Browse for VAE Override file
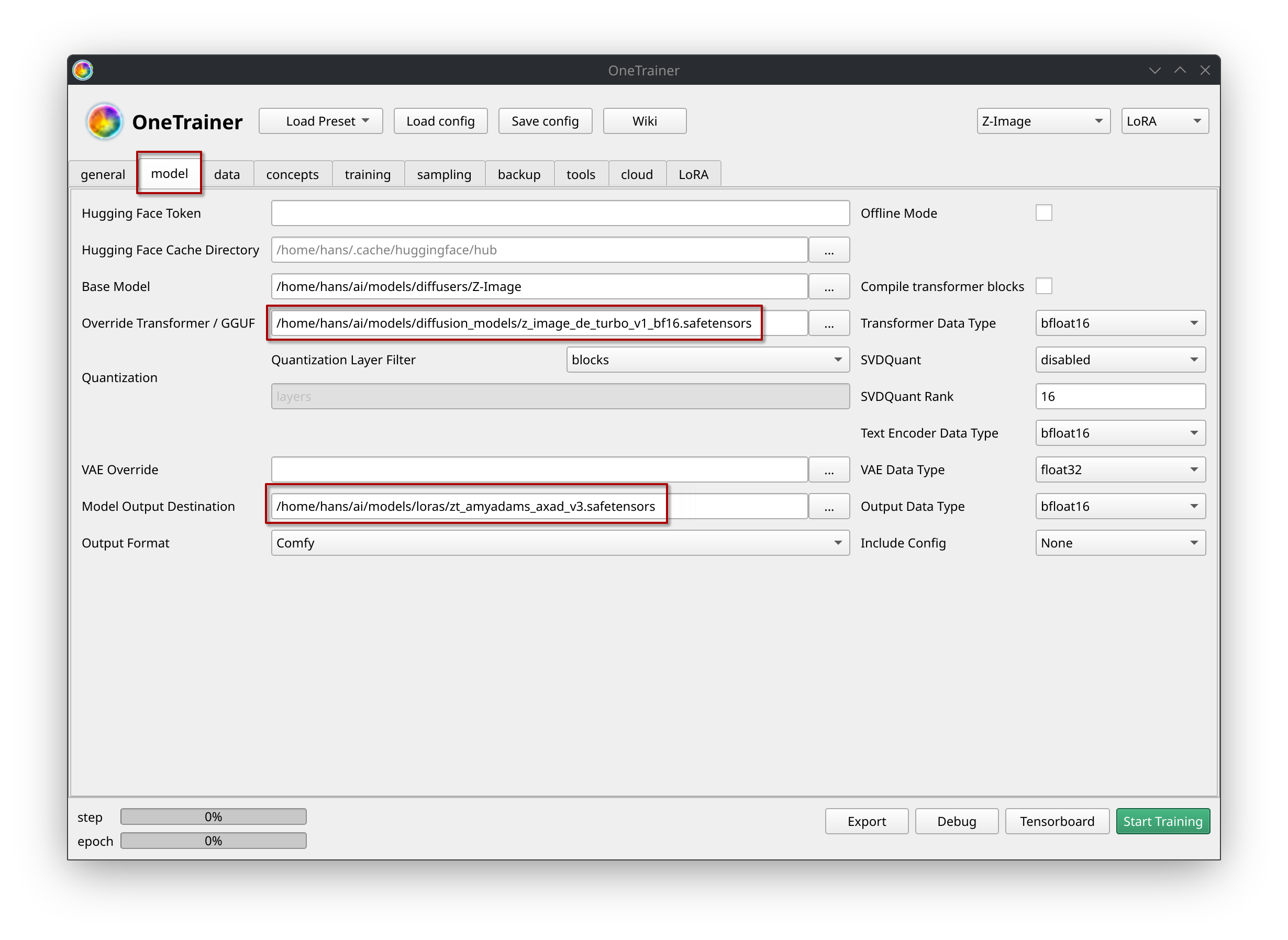Screen dimensions: 1288x940 click(x=829, y=469)
